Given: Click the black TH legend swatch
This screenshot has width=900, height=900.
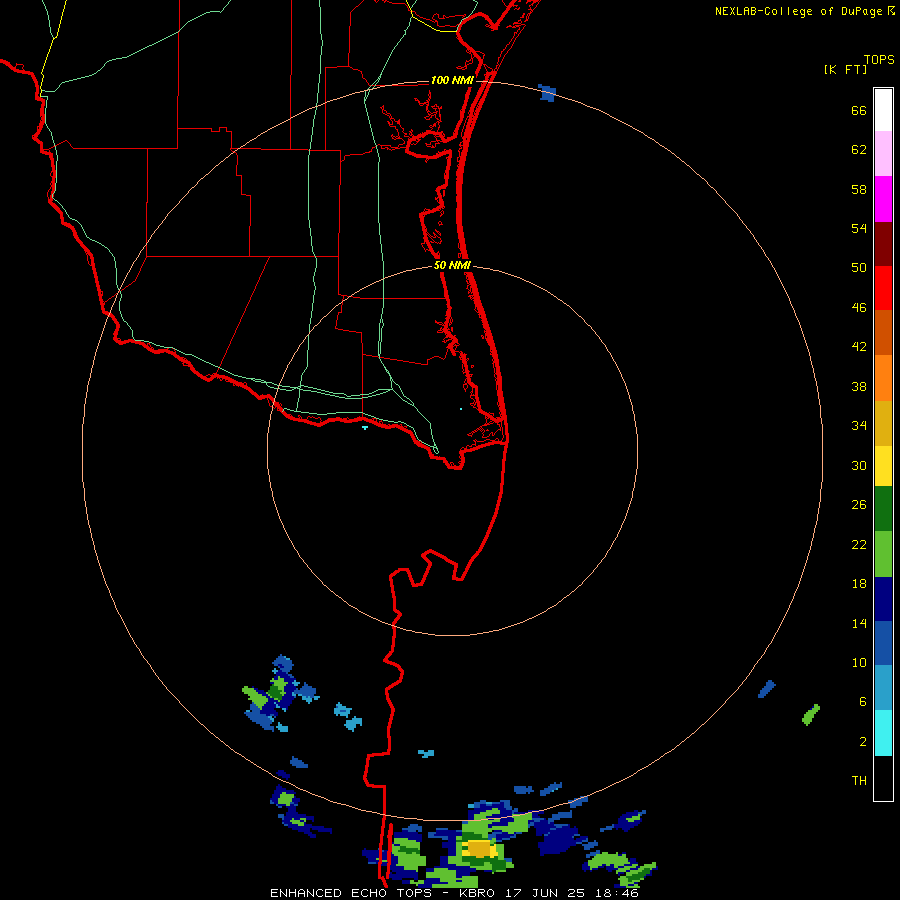Looking at the screenshot, I should coord(883,778).
